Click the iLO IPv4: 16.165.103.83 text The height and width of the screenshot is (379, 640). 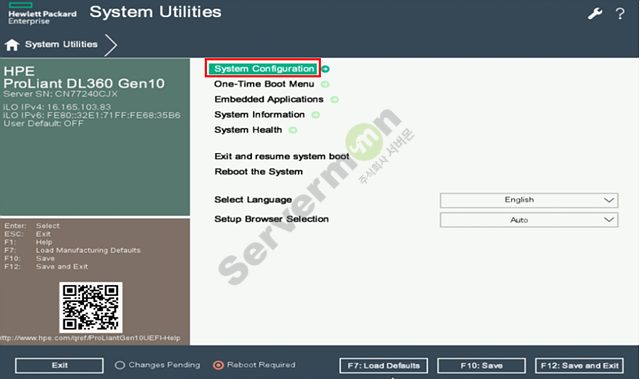click(57, 107)
